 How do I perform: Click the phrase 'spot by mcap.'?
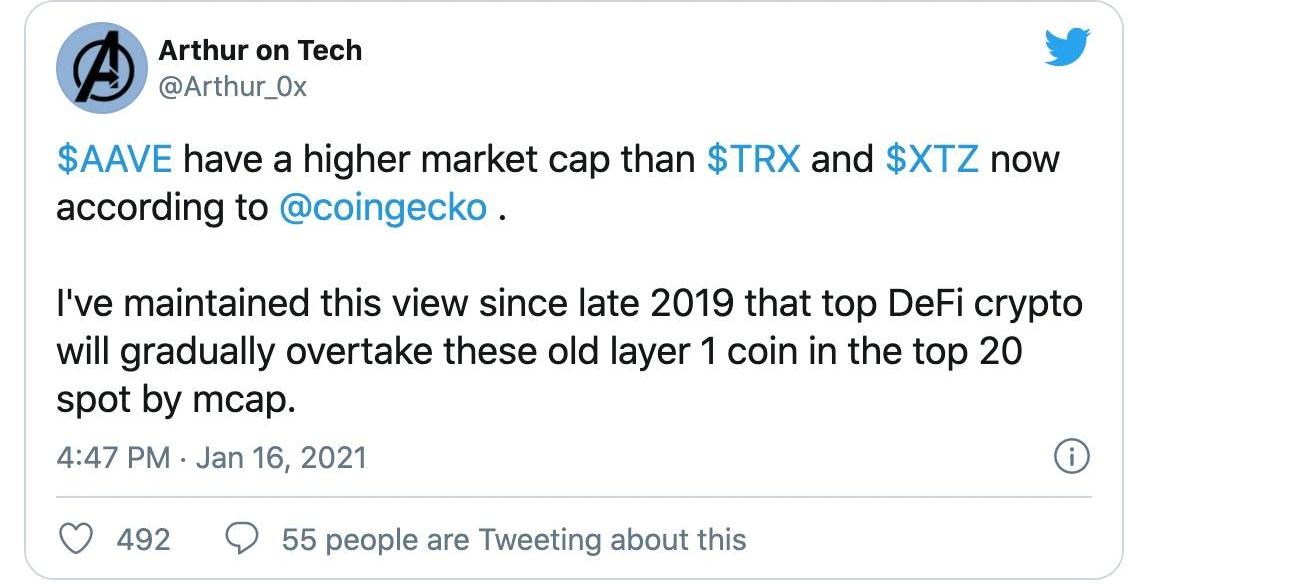177,400
